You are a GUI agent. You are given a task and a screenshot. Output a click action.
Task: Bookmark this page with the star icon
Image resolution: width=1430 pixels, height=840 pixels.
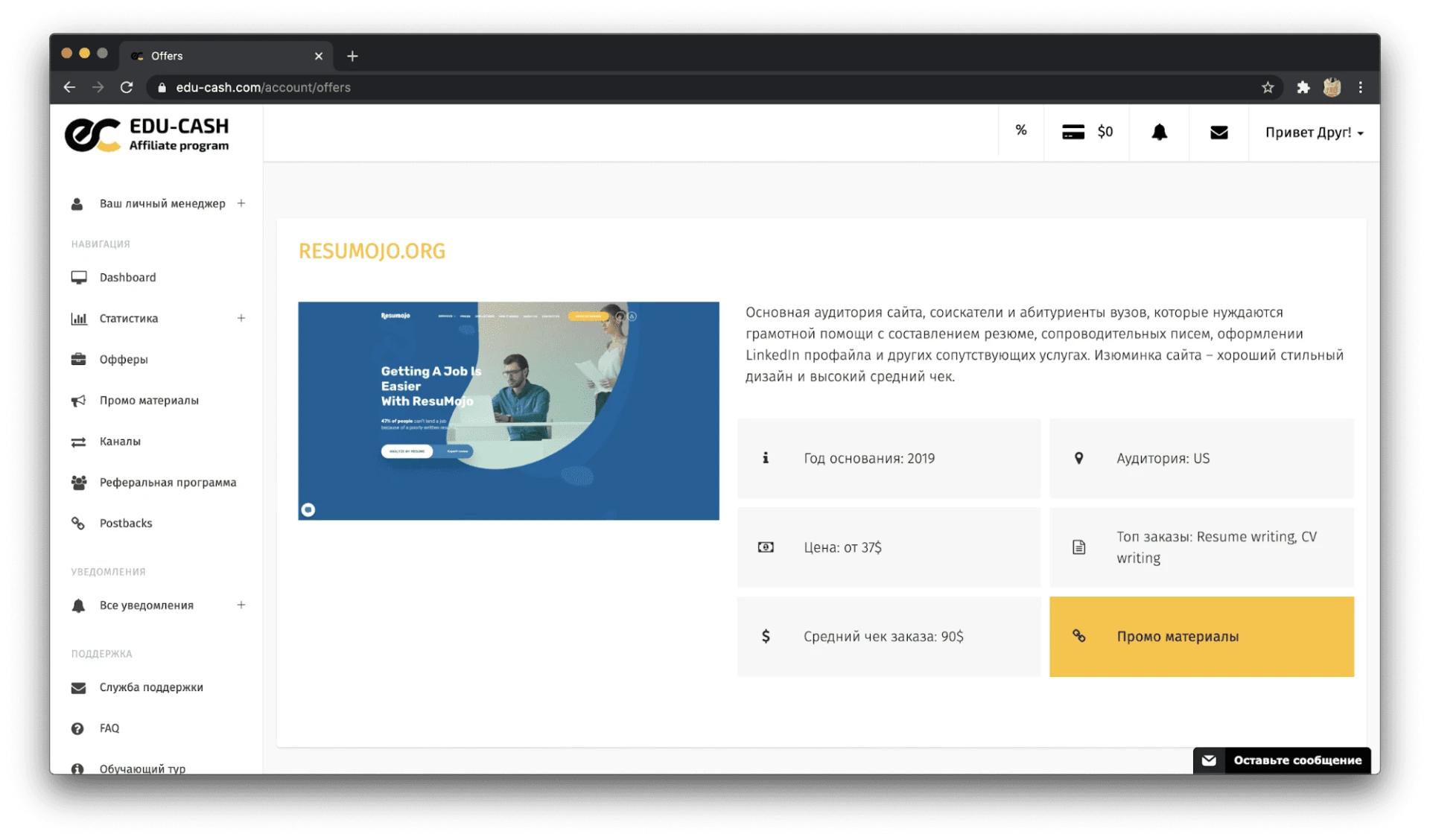click(x=1268, y=87)
